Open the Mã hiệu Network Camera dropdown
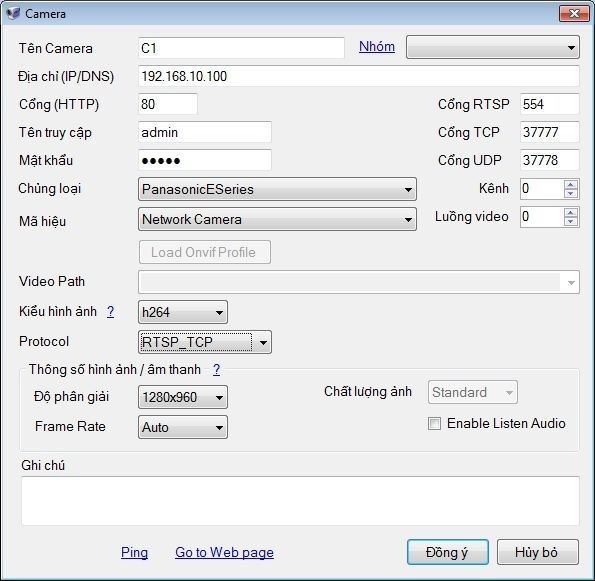The height and width of the screenshot is (581, 595). (277, 219)
